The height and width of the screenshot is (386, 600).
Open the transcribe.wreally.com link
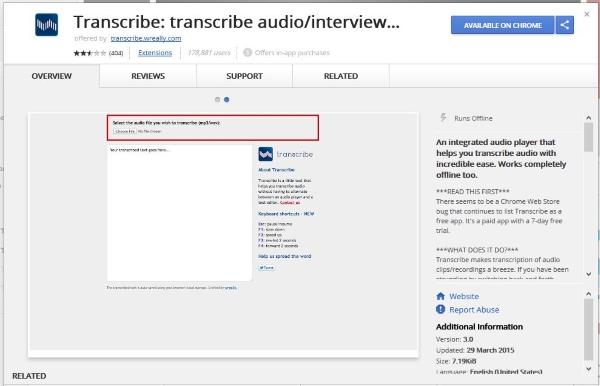(x=146, y=38)
